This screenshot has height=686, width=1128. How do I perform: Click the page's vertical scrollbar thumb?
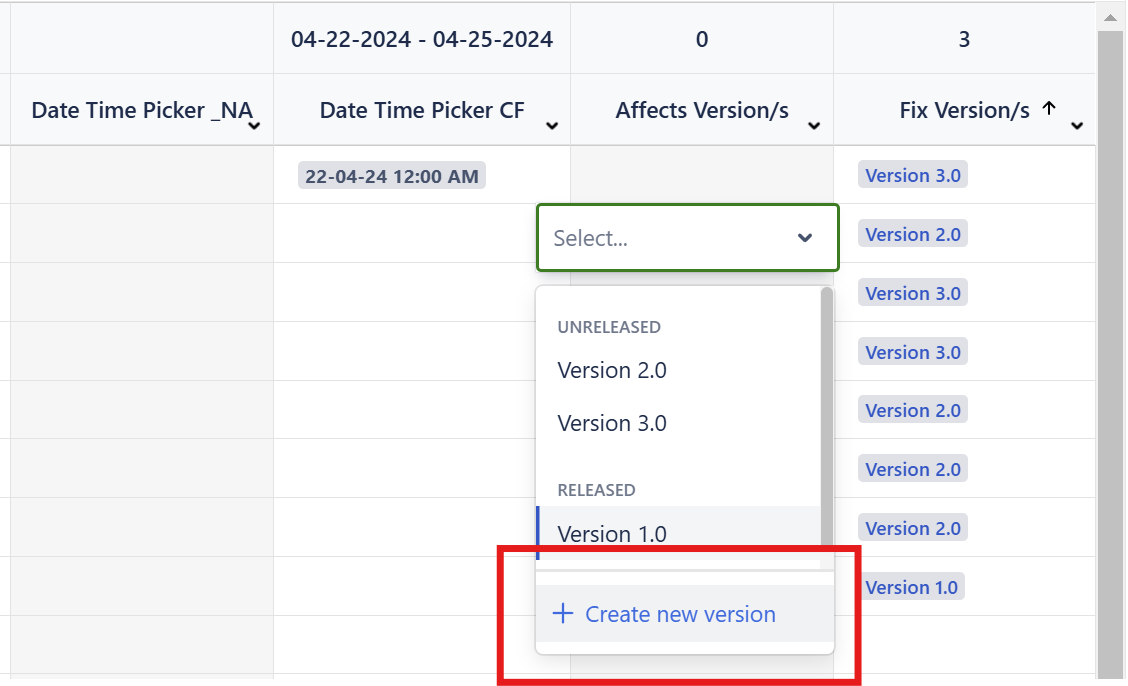click(x=1110, y=350)
